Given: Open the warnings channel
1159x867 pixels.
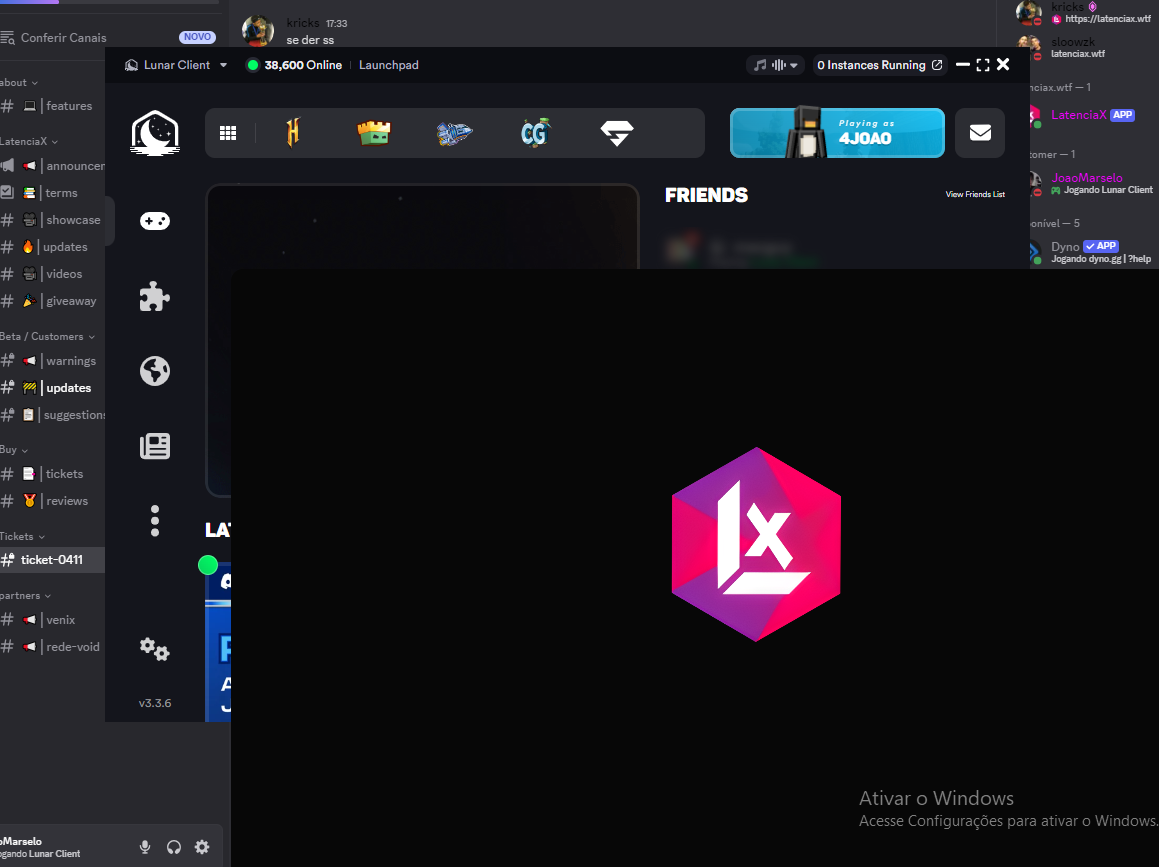Looking at the screenshot, I should click(52, 361).
